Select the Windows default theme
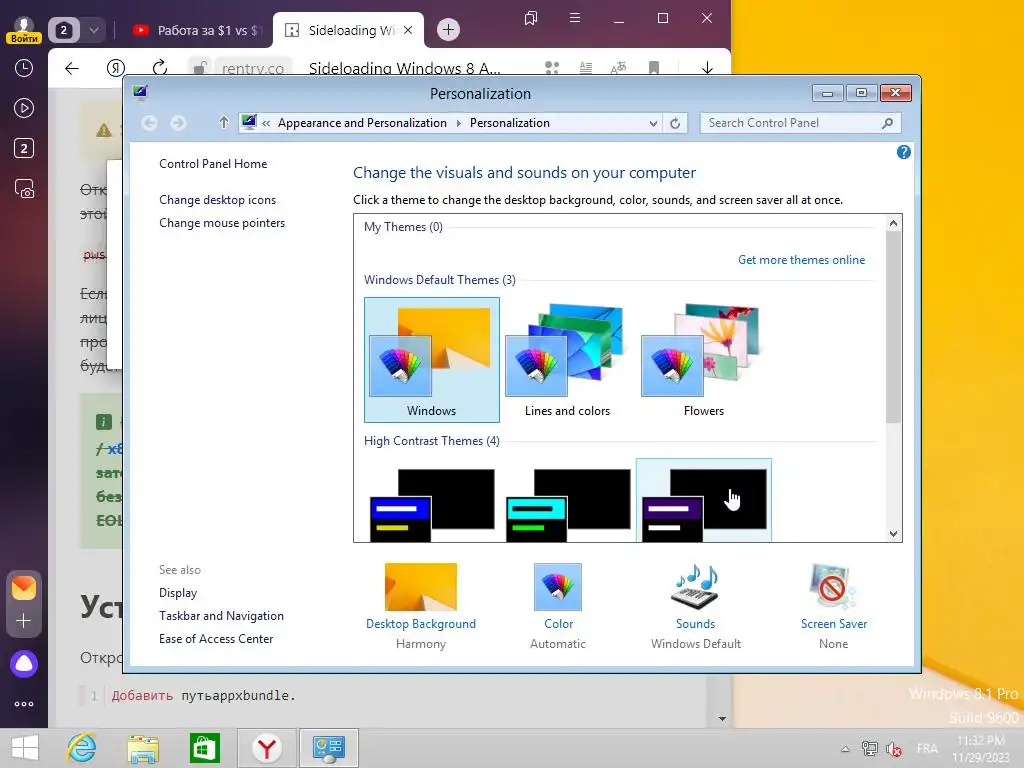The image size is (1024, 768). coord(432,359)
